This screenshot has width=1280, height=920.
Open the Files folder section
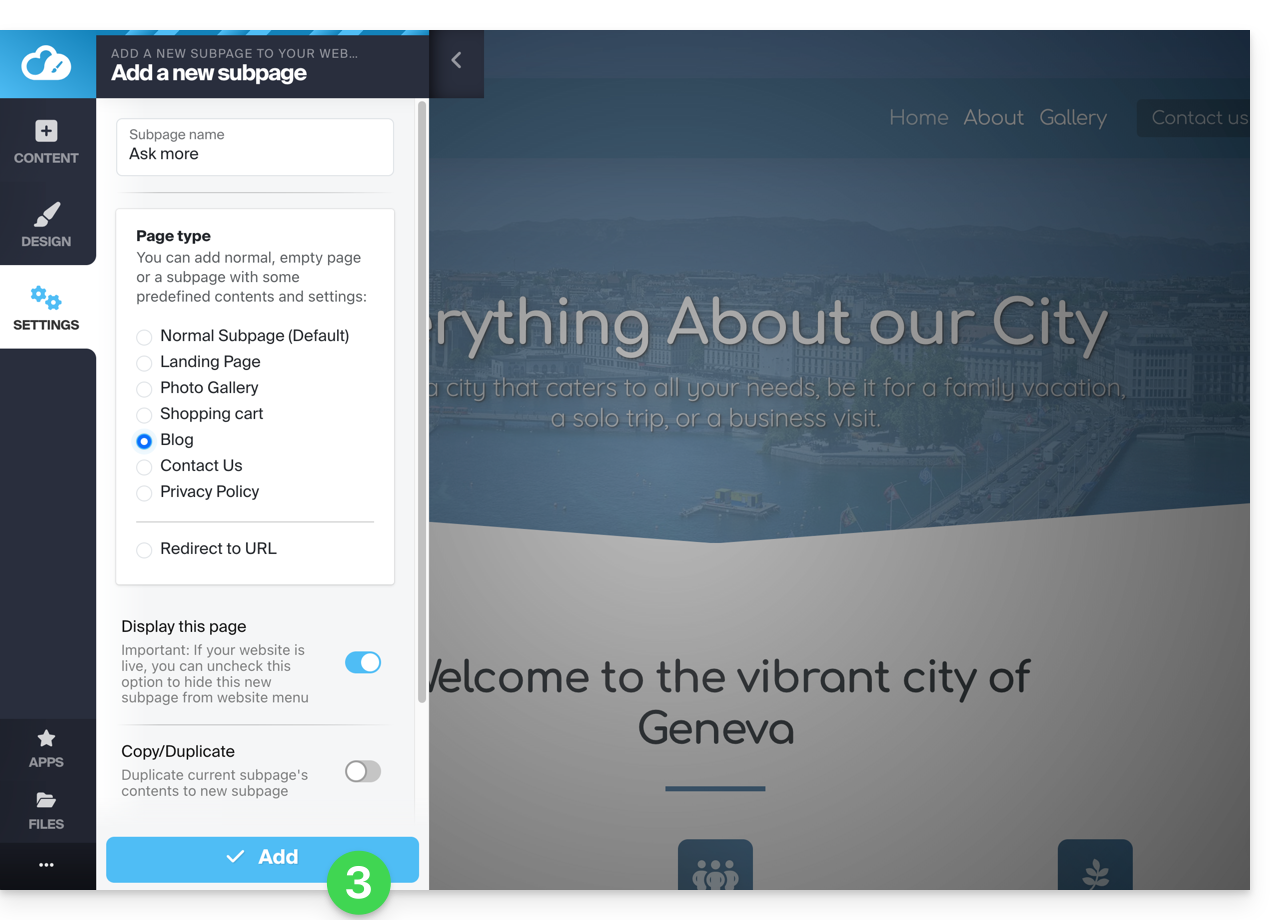coord(46,810)
